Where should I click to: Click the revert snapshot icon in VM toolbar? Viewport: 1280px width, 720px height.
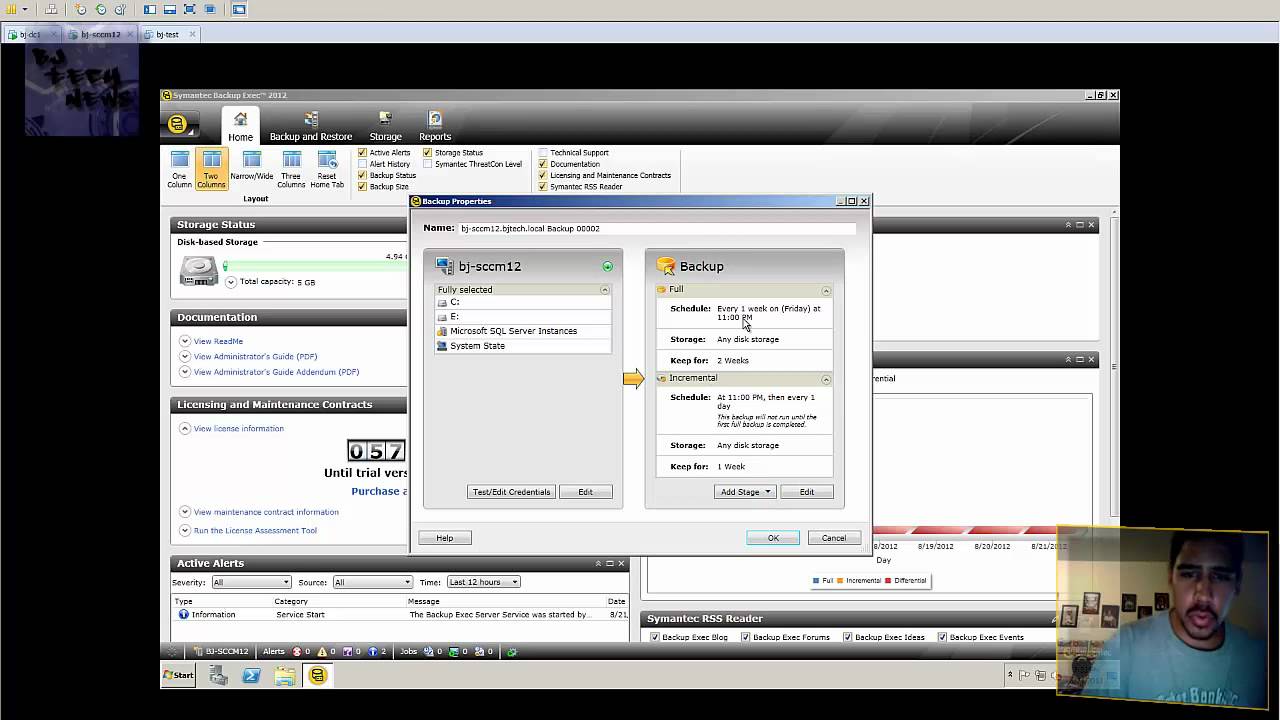pos(101,9)
